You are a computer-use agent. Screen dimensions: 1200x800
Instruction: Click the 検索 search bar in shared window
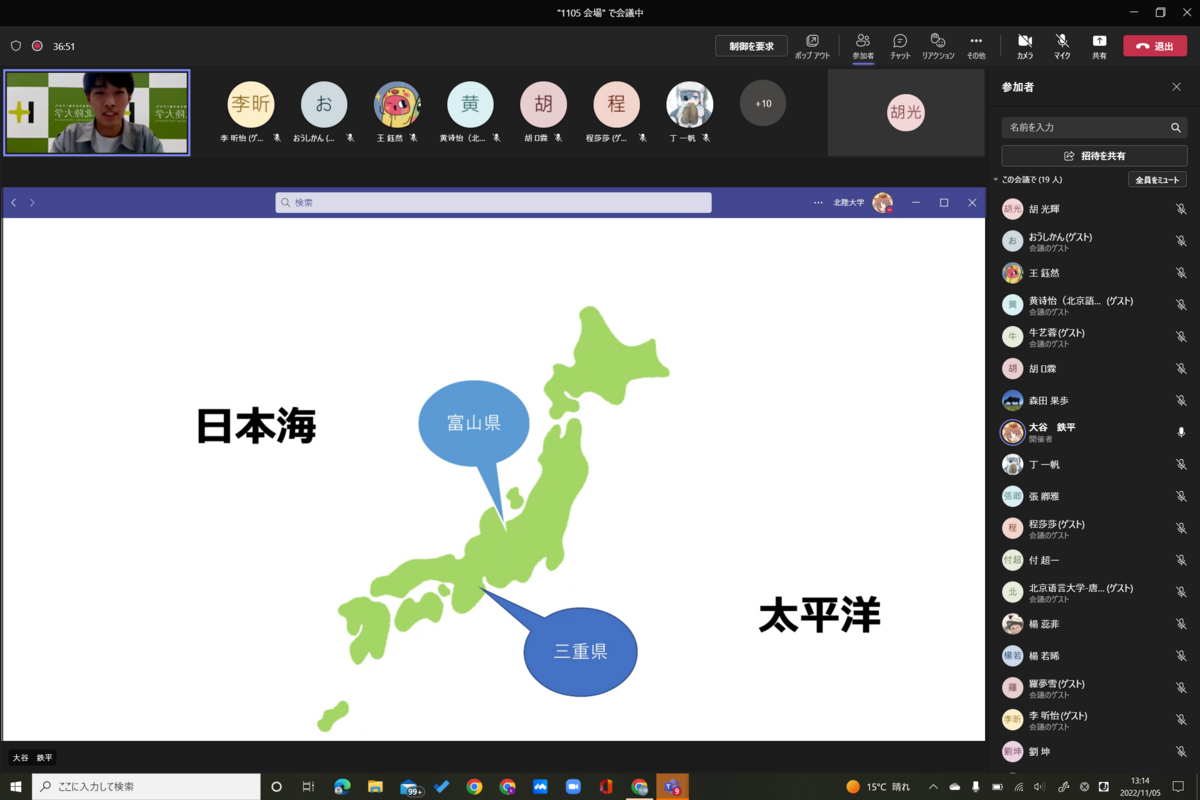493,202
